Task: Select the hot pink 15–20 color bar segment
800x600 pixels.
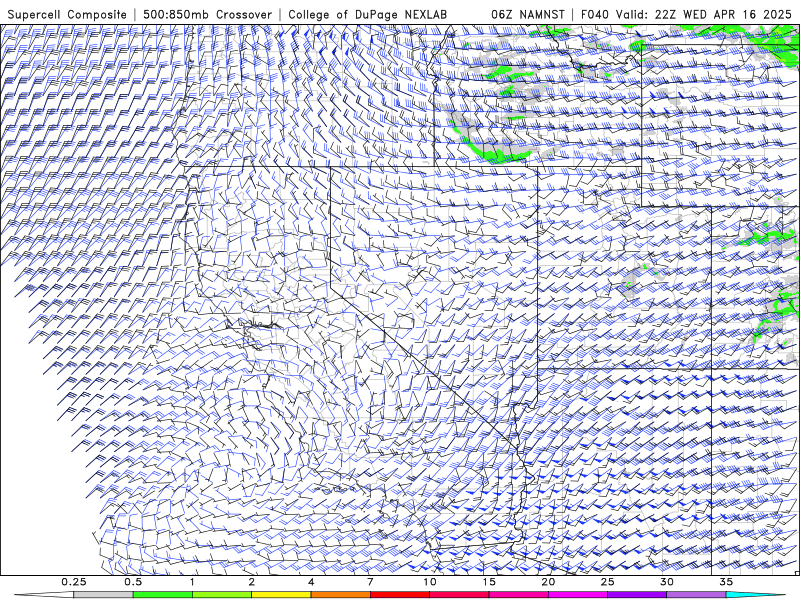Action: pyautogui.click(x=518, y=595)
